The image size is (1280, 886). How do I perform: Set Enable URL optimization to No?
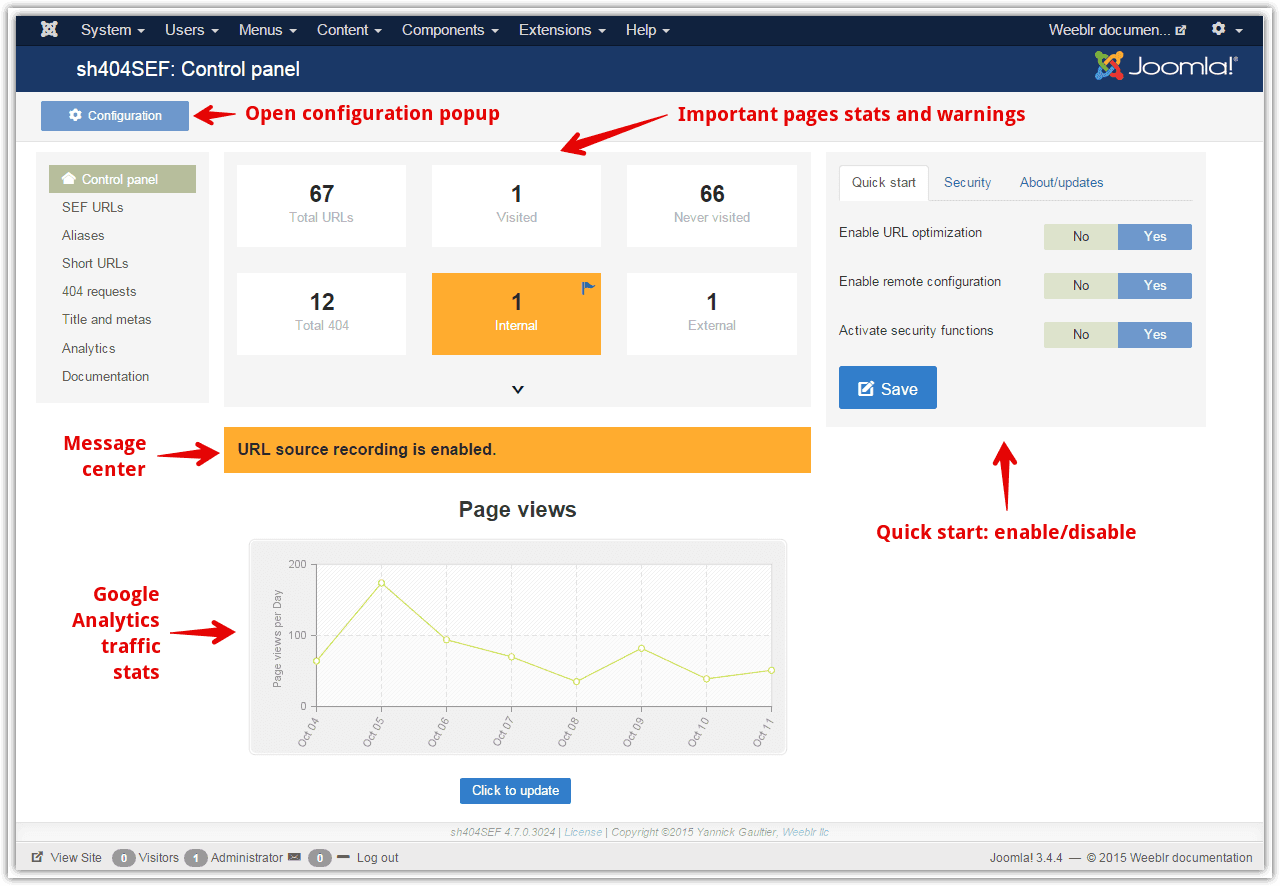coord(1081,237)
